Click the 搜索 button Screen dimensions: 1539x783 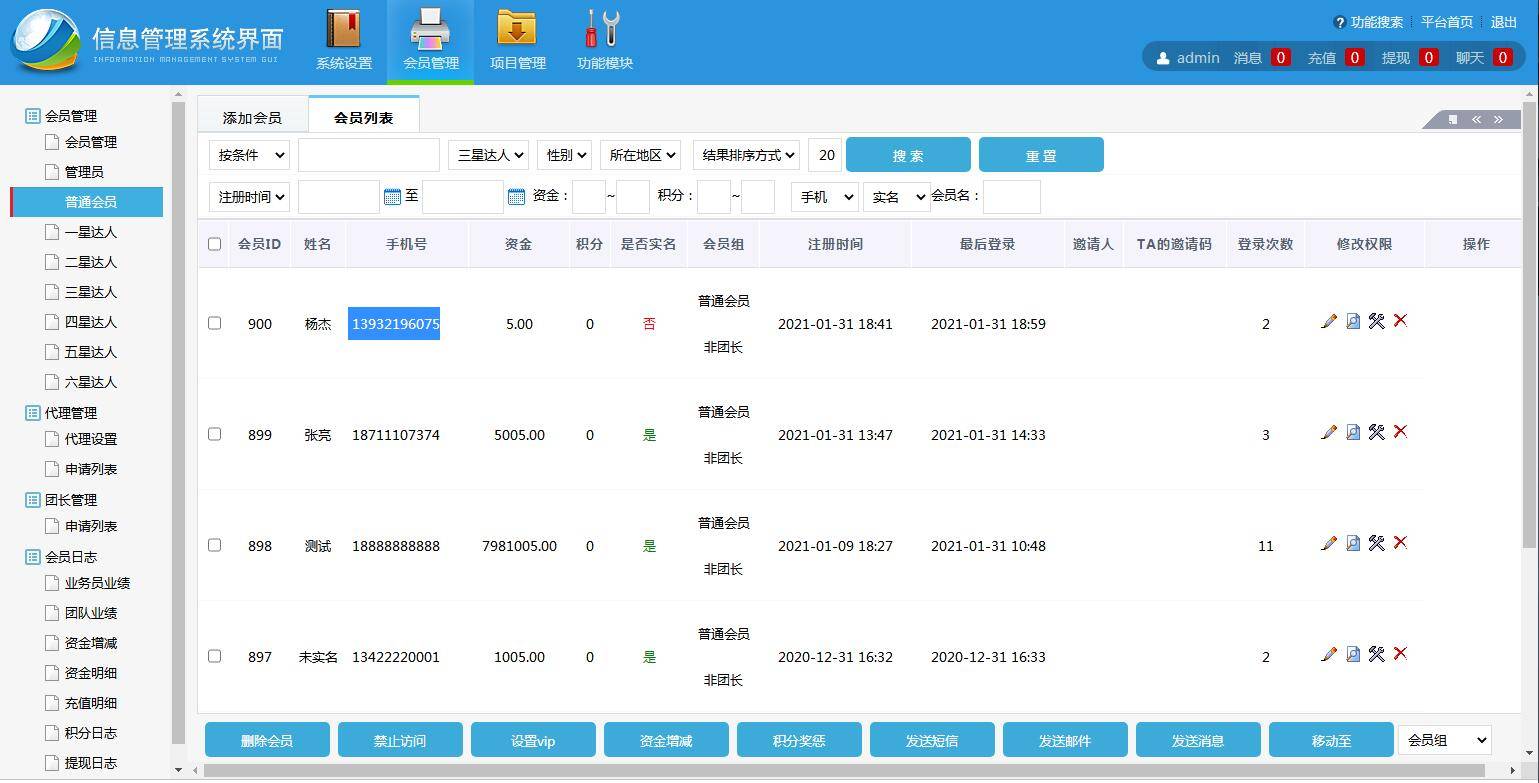pos(907,154)
